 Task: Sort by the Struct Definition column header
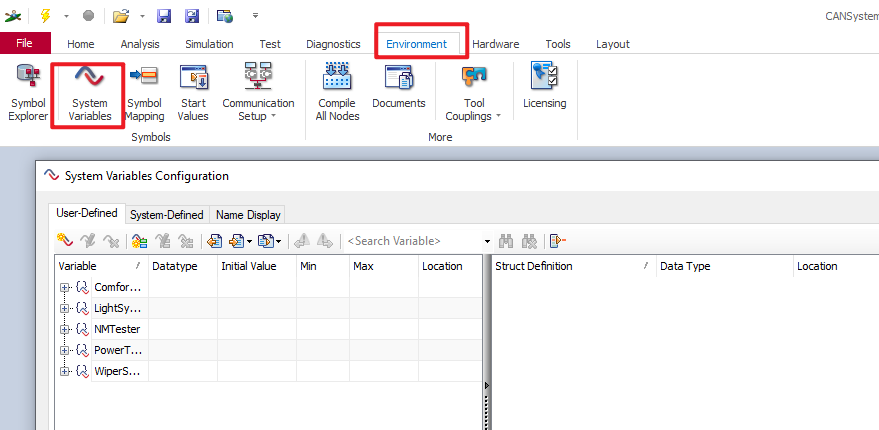(573, 266)
